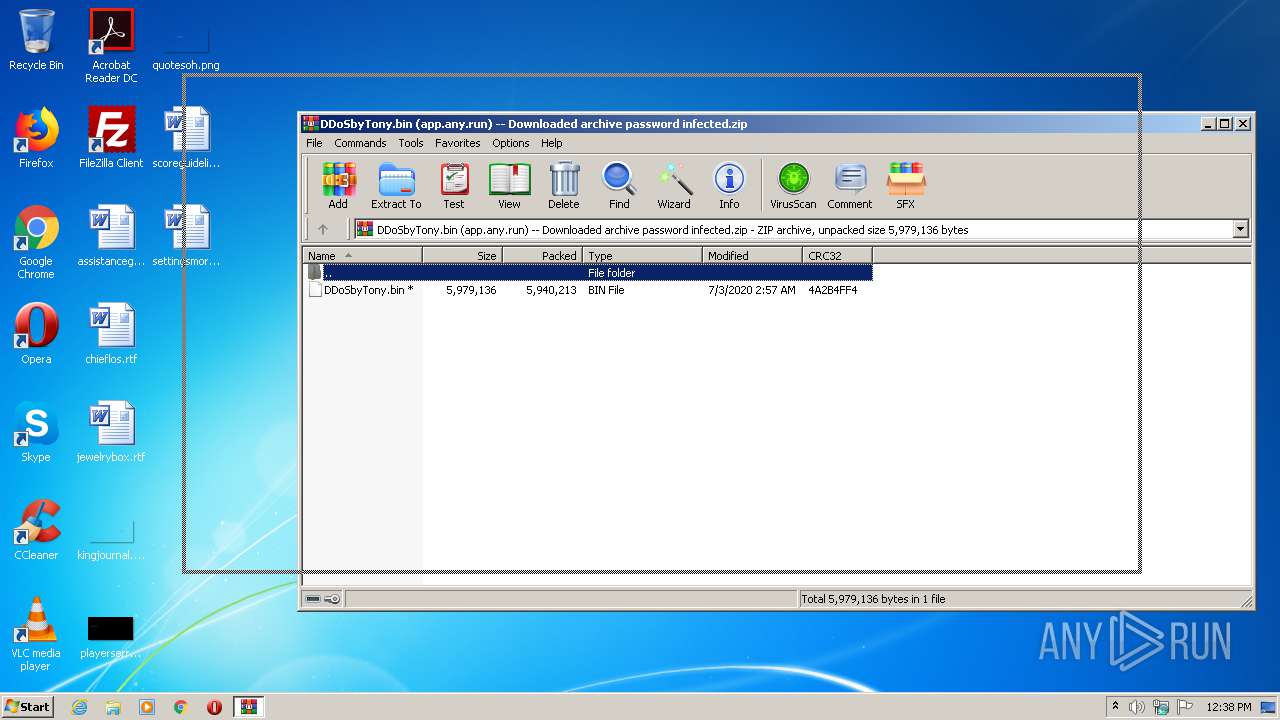Sort by CRC32 column header
The image size is (1280, 720).
(837, 256)
